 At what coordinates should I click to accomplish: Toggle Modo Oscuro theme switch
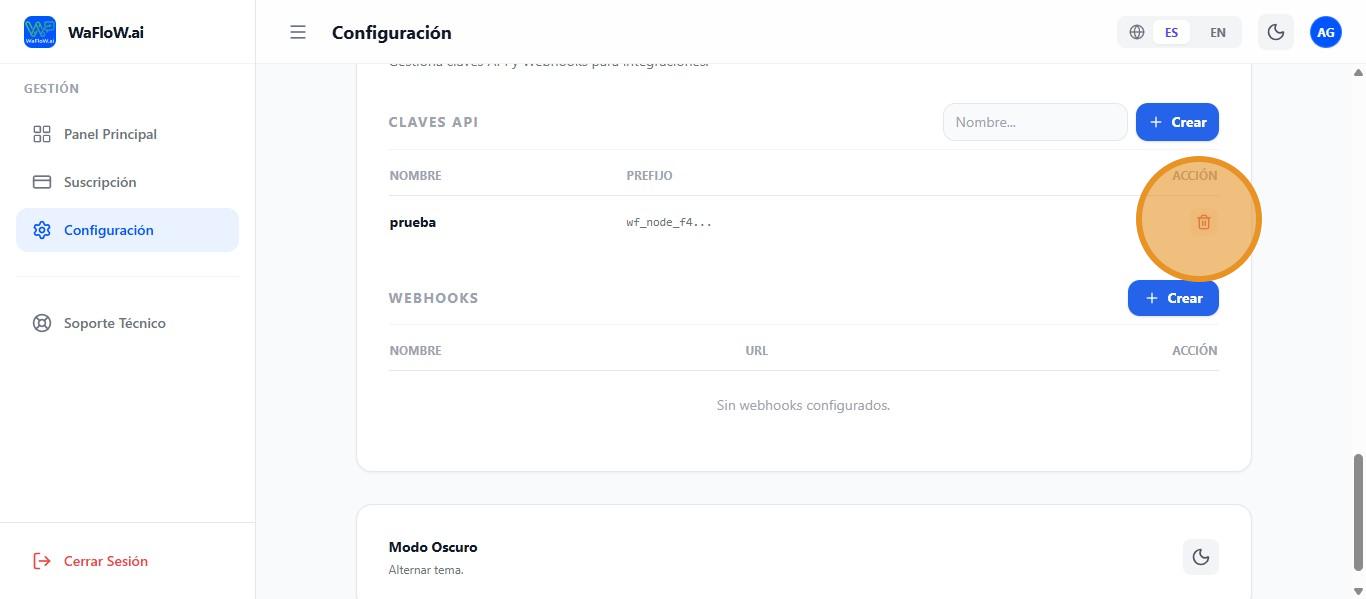click(x=1200, y=557)
